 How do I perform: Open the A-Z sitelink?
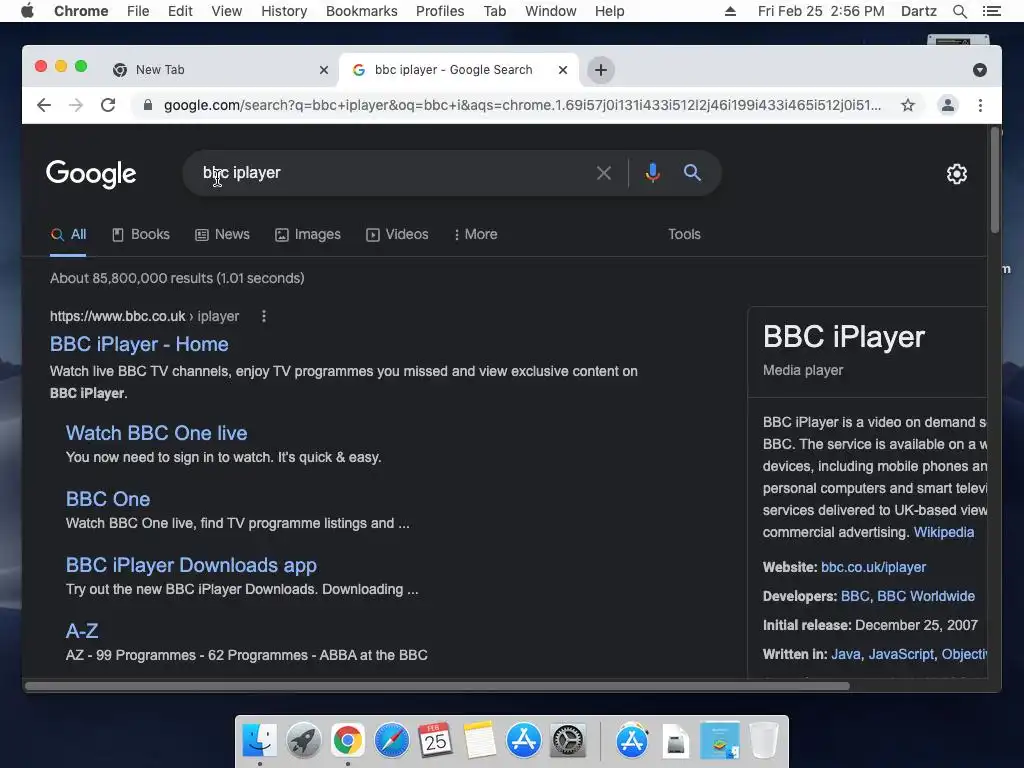click(x=82, y=631)
